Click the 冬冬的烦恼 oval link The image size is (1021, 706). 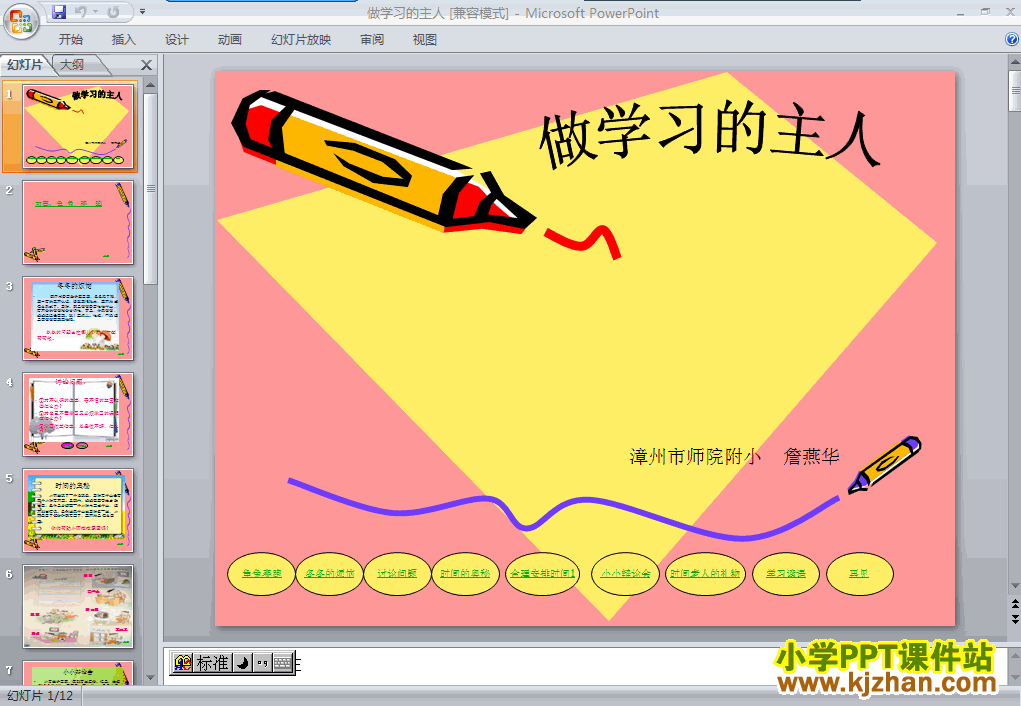pyautogui.click(x=329, y=574)
